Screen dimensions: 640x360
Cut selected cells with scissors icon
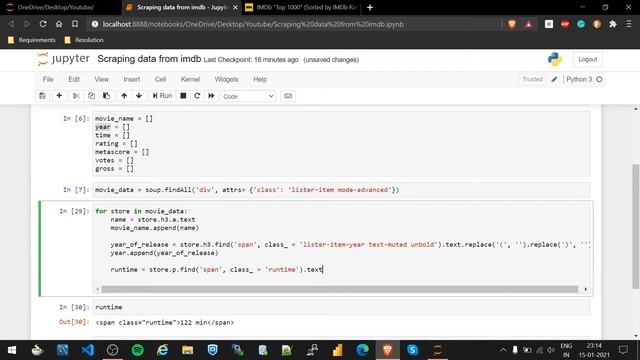click(76, 96)
